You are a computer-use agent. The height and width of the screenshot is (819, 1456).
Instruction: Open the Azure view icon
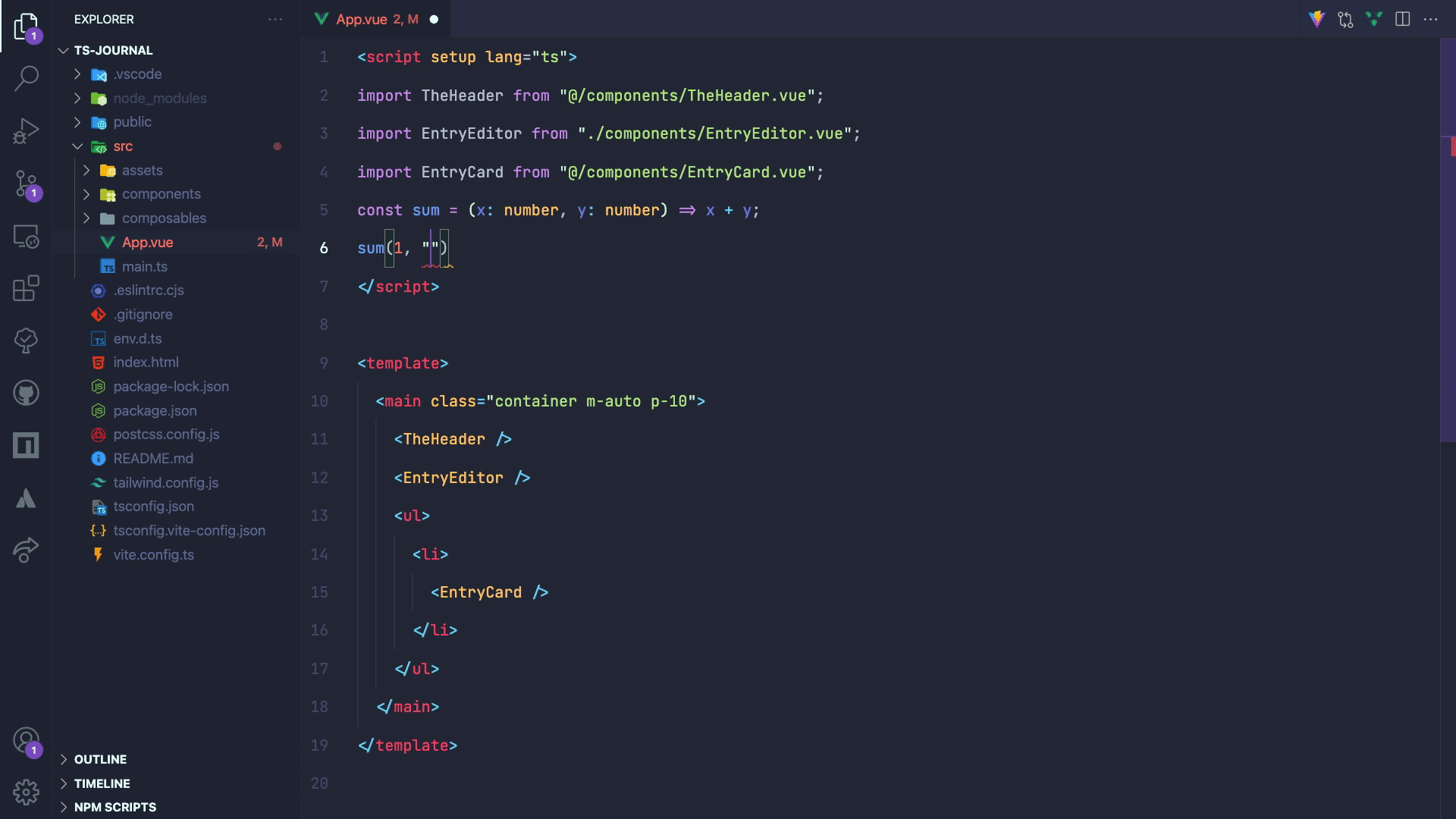[26, 497]
